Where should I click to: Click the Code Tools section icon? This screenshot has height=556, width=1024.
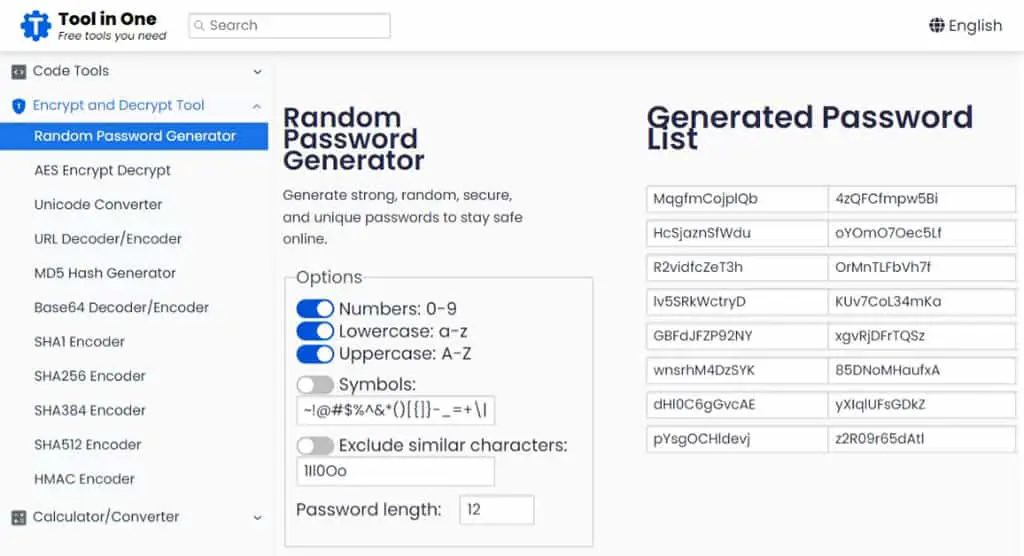click(19, 71)
